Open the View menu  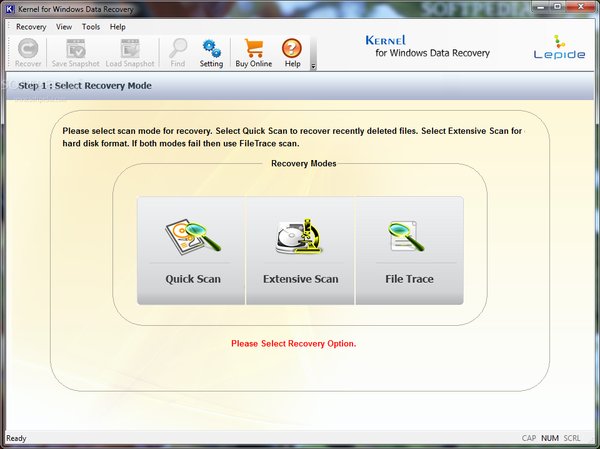click(x=64, y=27)
